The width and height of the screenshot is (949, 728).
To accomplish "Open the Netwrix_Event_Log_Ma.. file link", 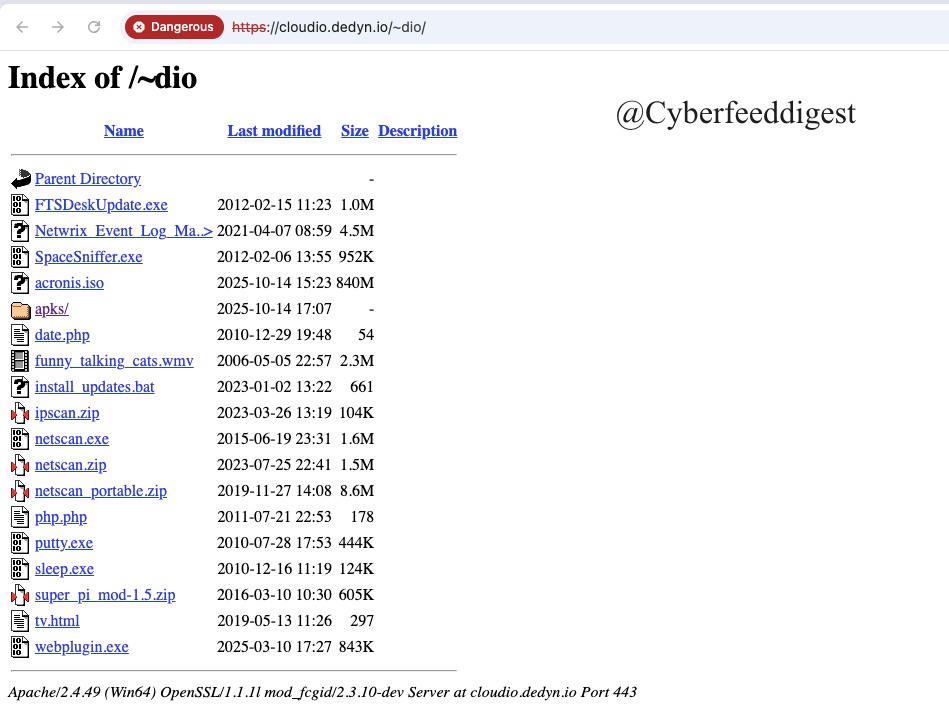I will [x=123, y=231].
